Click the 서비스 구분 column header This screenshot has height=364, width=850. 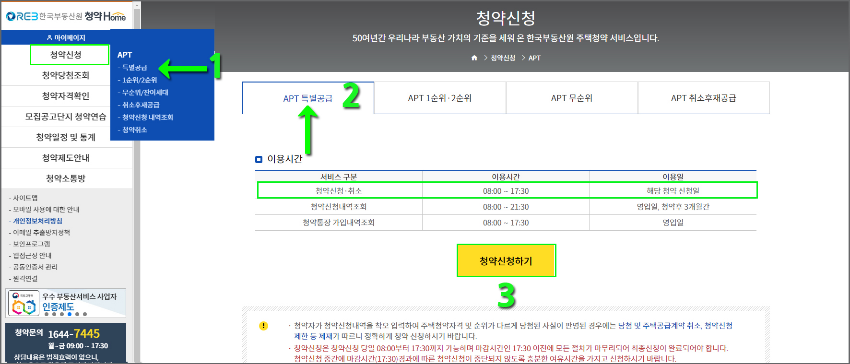click(339, 176)
